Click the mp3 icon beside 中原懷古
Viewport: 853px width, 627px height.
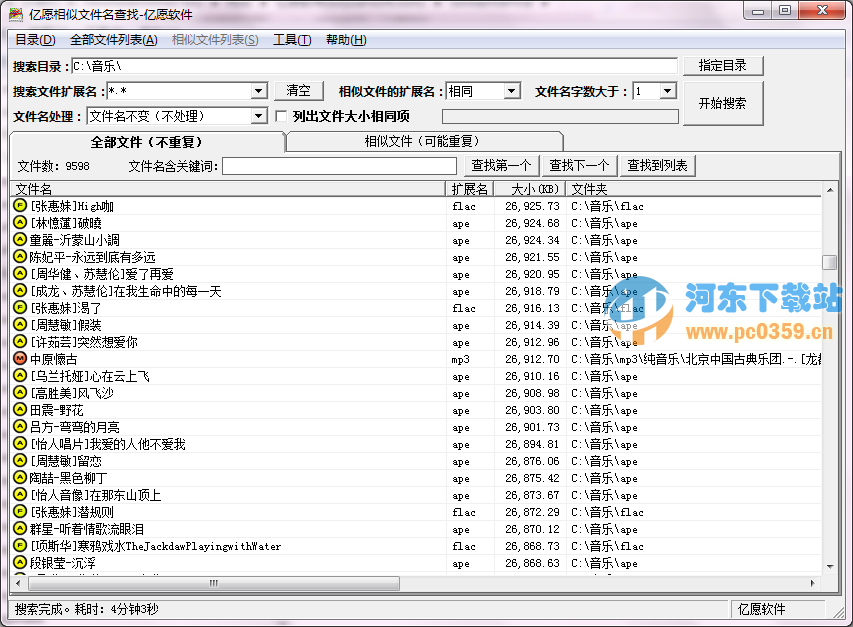coord(18,359)
